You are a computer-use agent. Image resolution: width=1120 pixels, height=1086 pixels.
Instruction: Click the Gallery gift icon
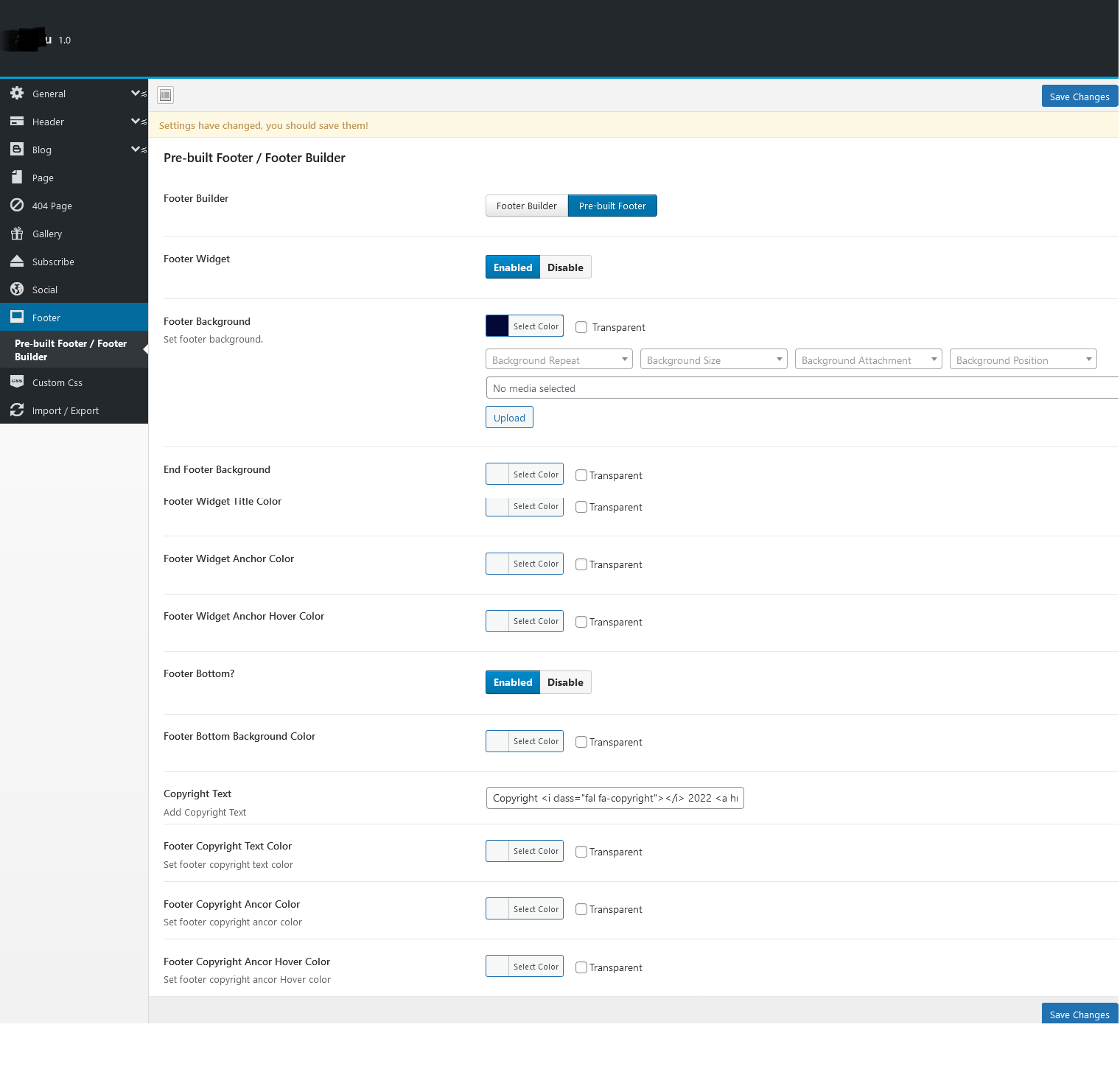tap(17, 234)
